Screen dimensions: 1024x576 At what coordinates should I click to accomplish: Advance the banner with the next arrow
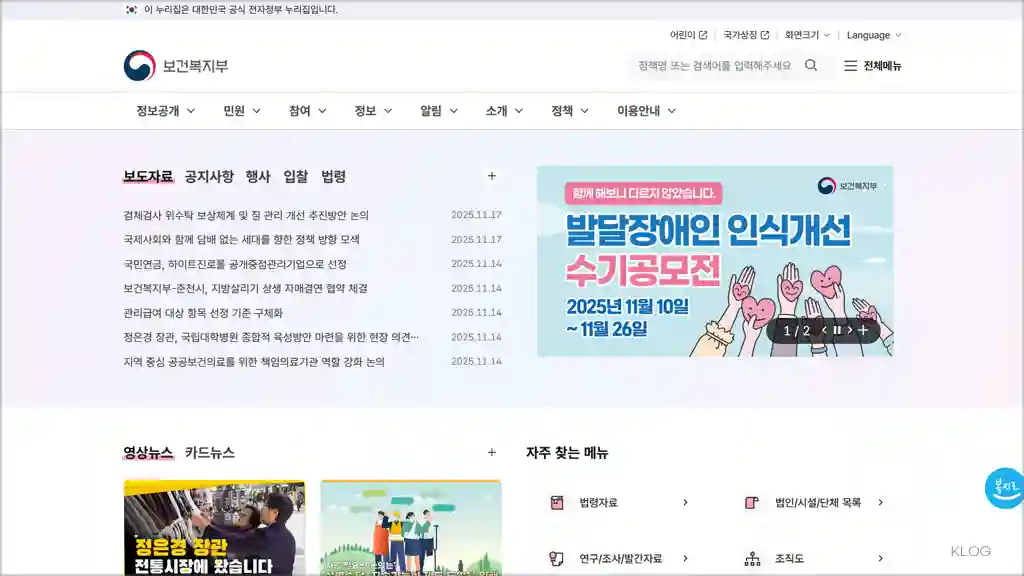click(850, 330)
